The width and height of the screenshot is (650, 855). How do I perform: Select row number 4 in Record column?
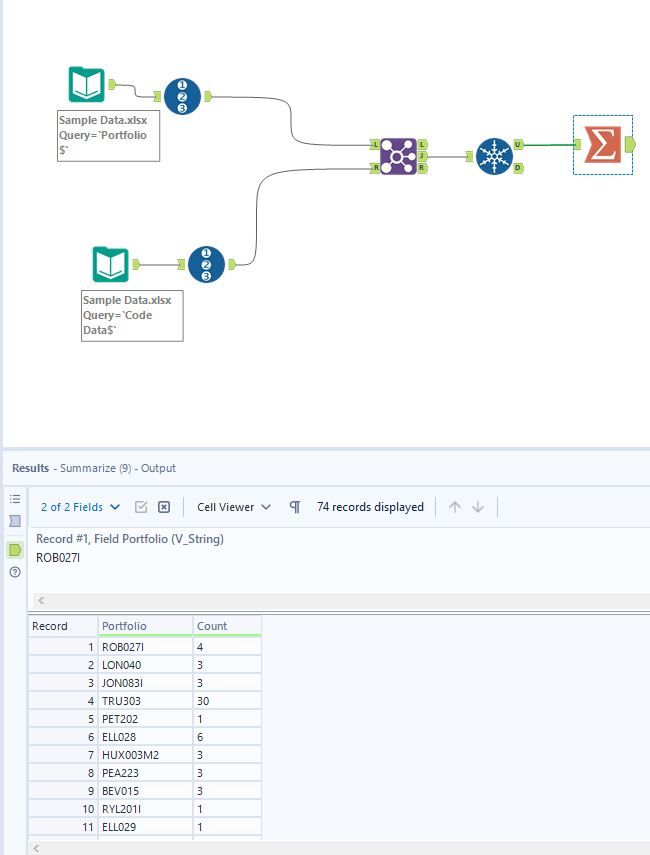click(63, 701)
